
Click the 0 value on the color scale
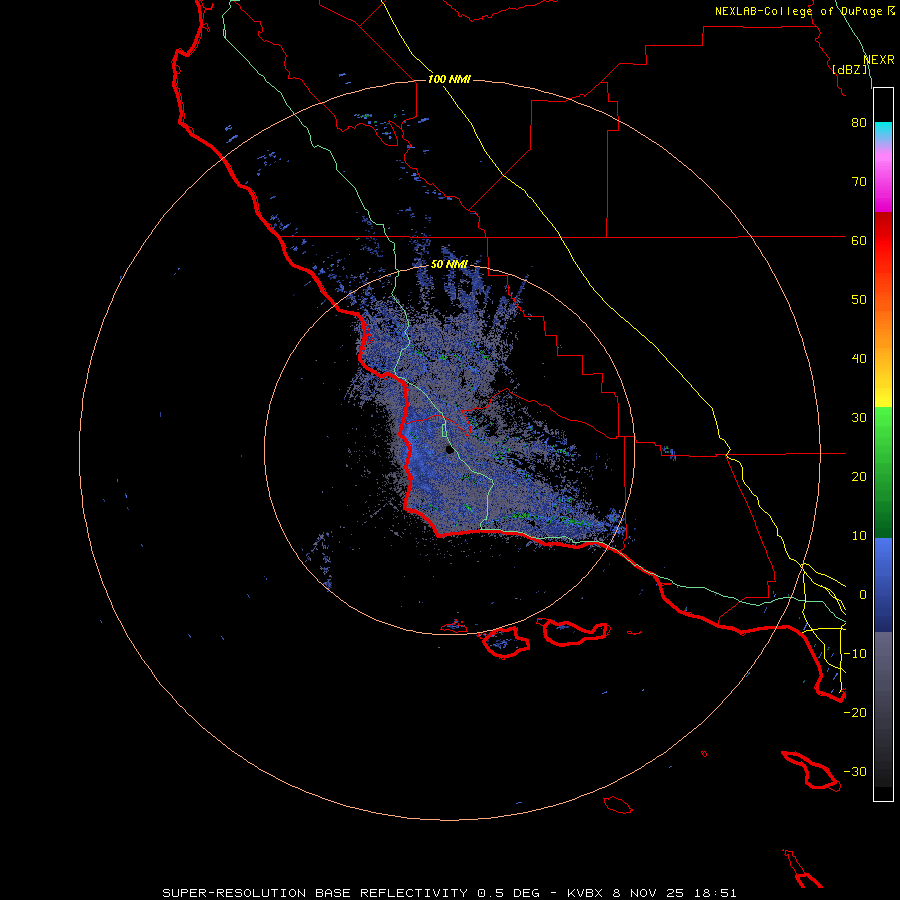click(863, 595)
